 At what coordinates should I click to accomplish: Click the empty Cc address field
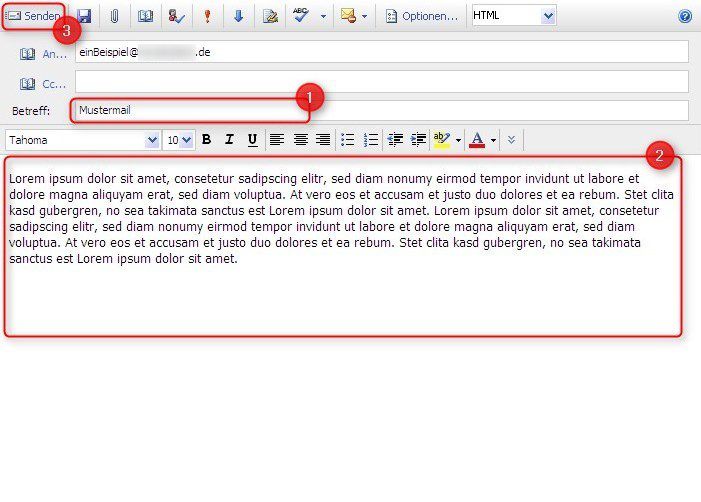tap(382, 81)
